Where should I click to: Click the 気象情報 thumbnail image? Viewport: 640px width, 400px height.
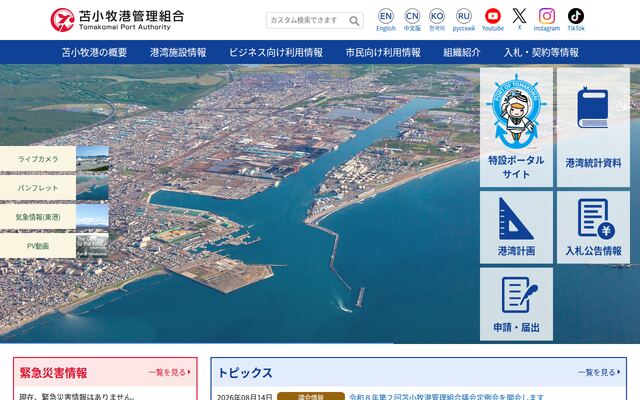pyautogui.click(x=93, y=217)
